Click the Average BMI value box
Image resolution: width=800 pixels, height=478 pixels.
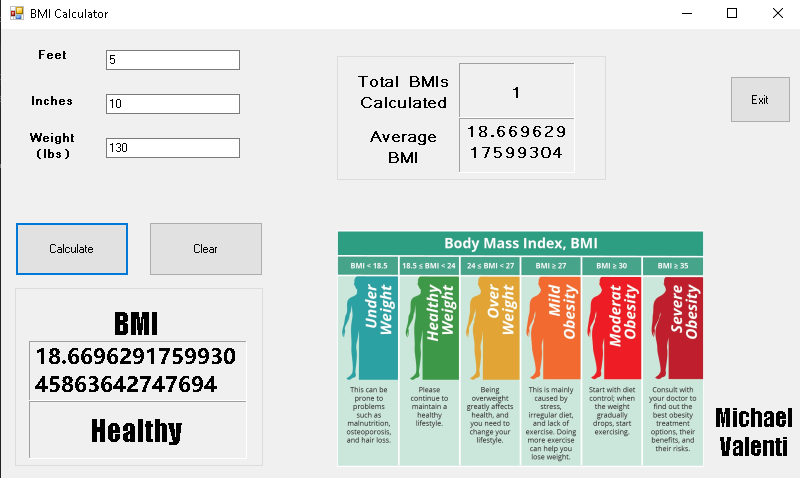(516, 144)
